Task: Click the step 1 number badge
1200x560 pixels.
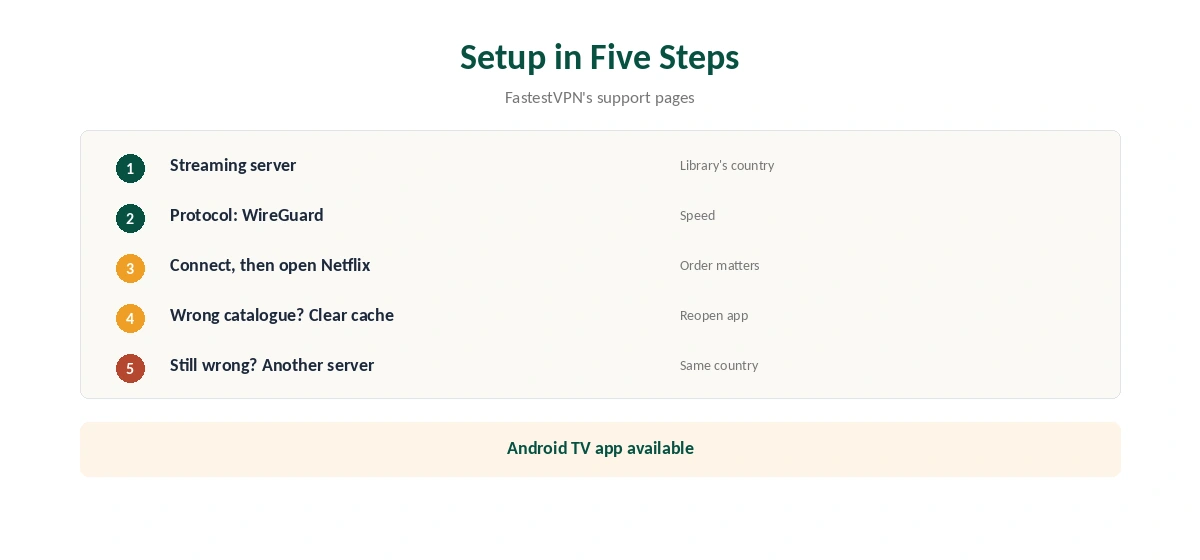Action: (130, 168)
